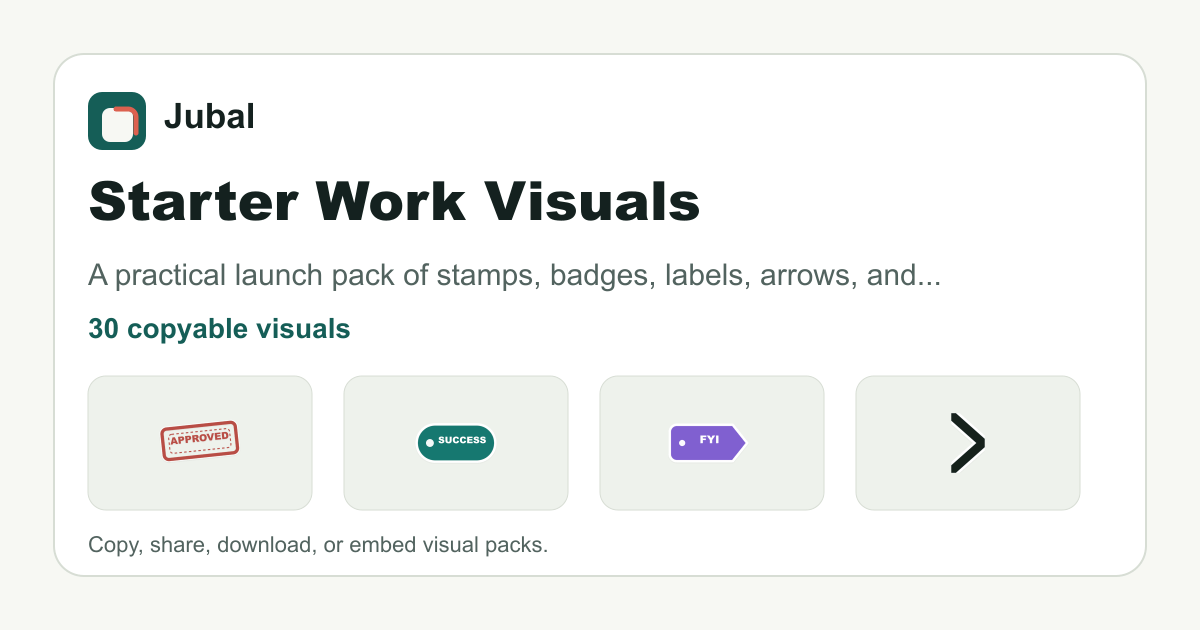Click the hole dot on FYI tag

682,443
